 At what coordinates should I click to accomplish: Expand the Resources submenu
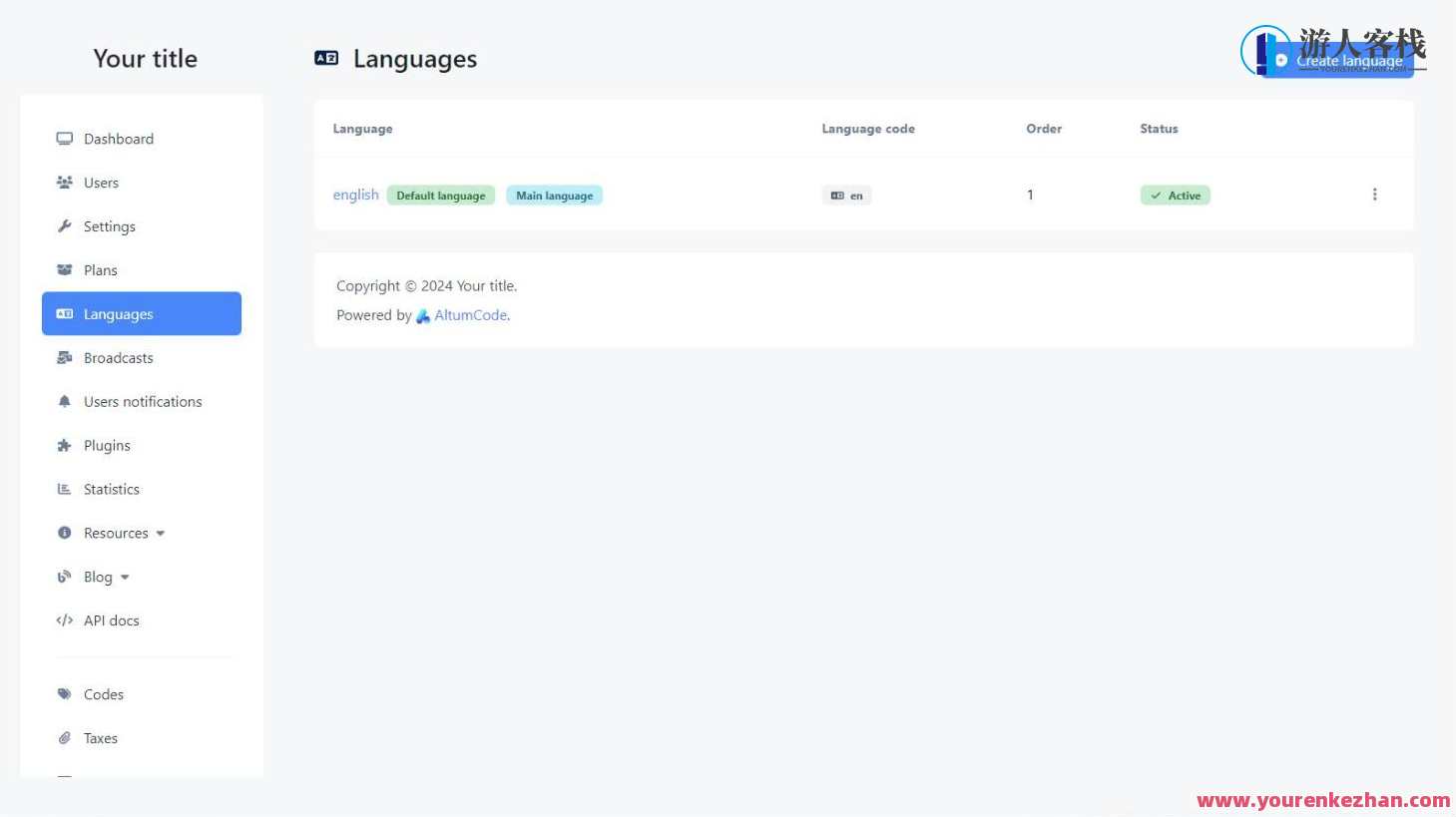(x=124, y=534)
